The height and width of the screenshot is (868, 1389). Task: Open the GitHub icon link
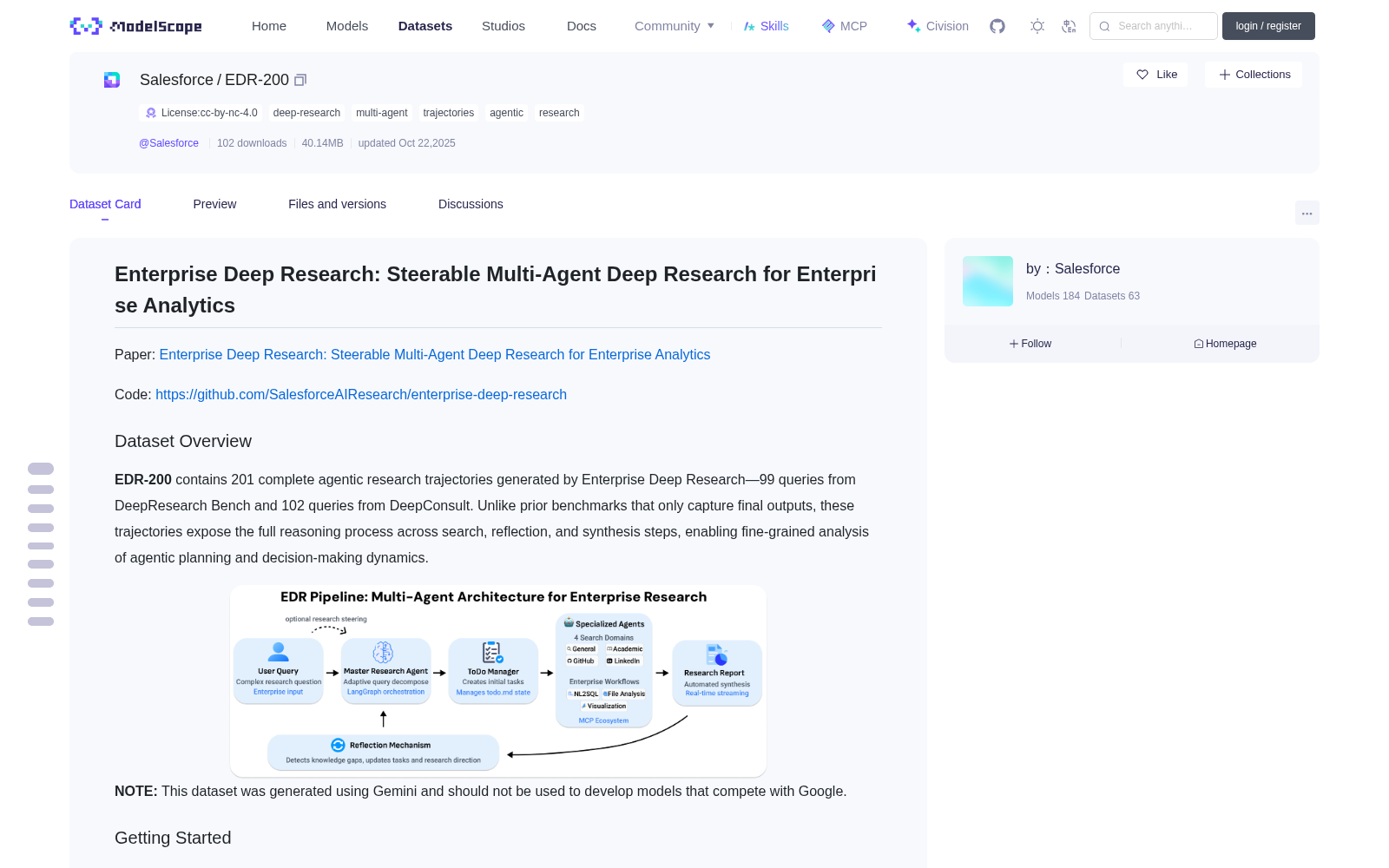click(x=997, y=26)
